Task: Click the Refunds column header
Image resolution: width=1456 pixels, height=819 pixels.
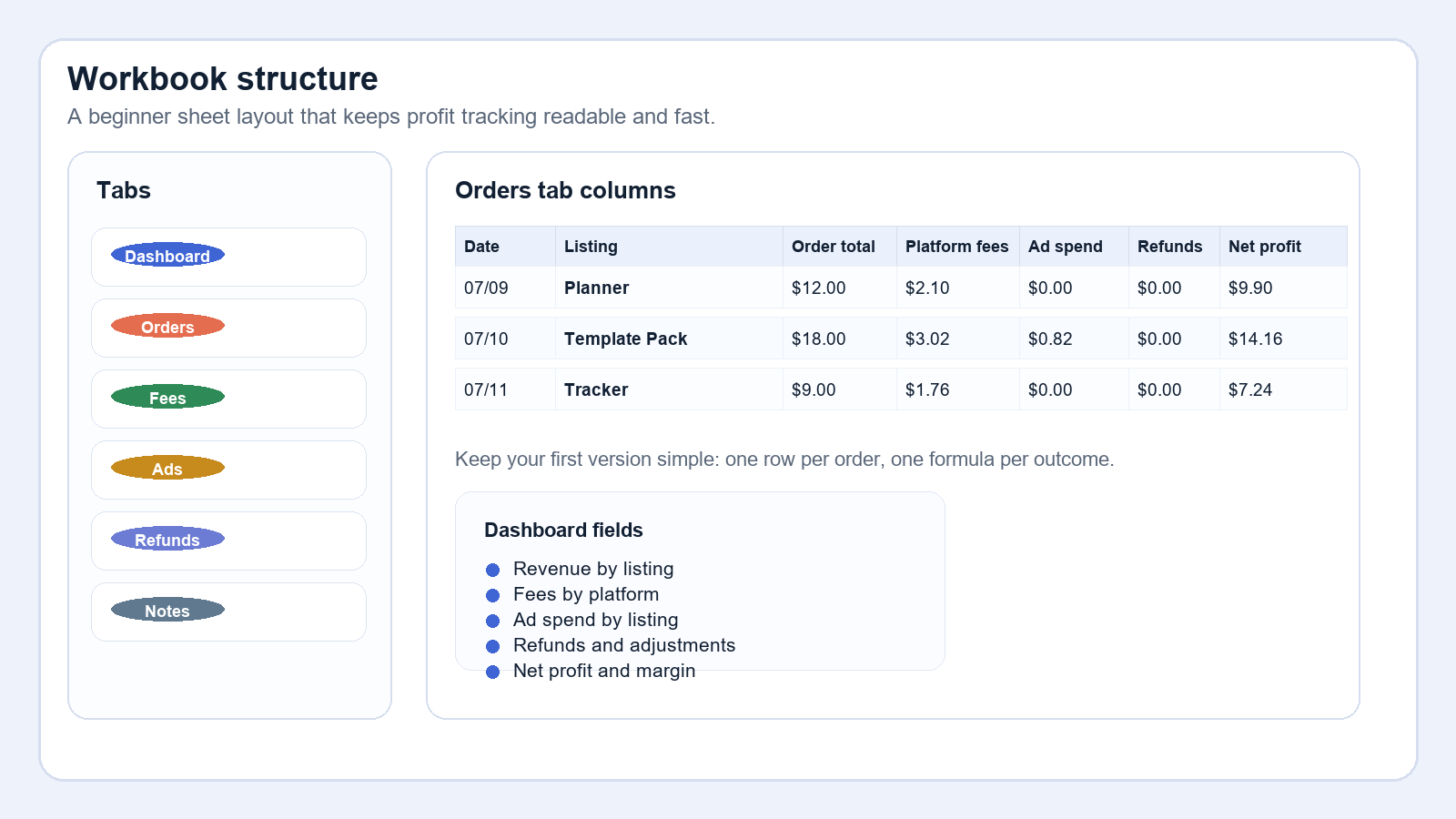Action: [x=1174, y=247]
